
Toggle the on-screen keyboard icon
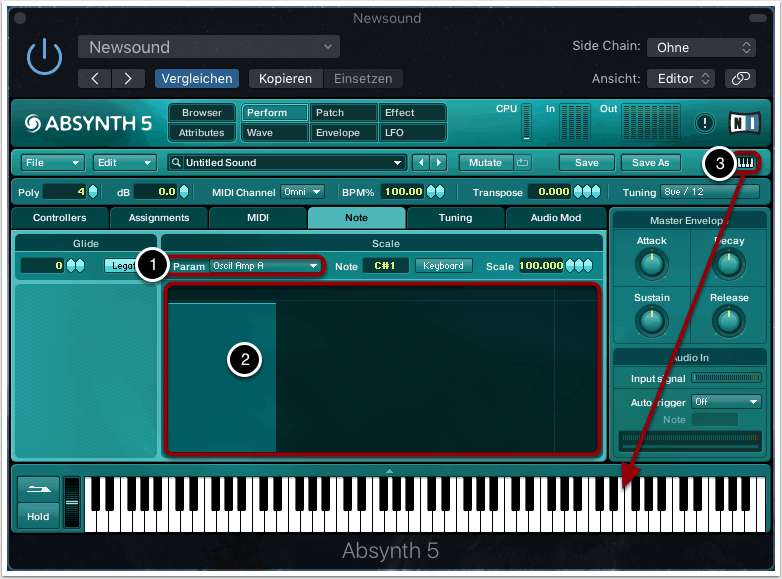coord(746,162)
